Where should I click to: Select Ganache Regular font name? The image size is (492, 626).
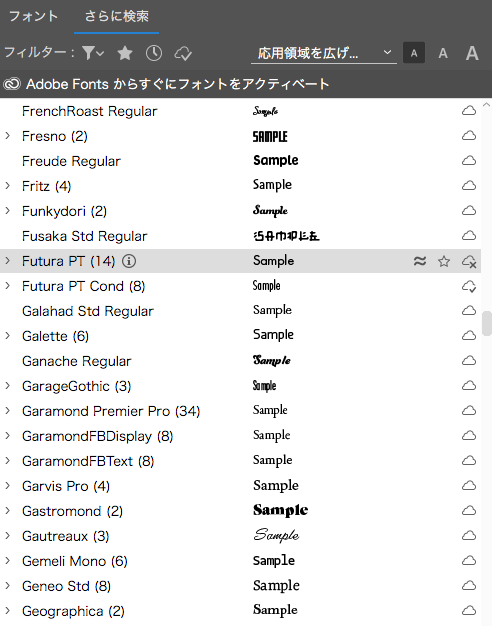tap(77, 361)
